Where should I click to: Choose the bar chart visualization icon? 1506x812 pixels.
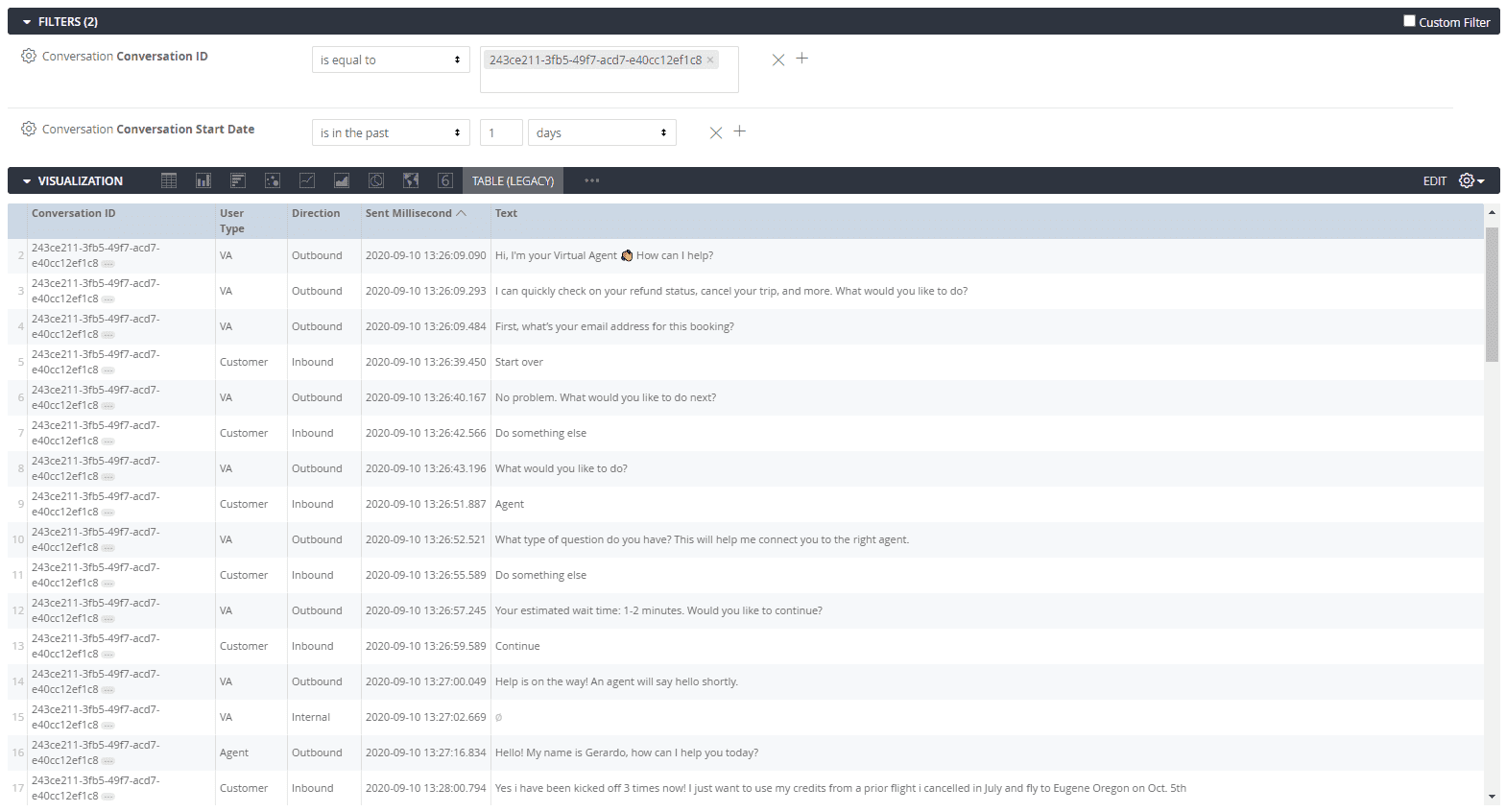[238, 180]
